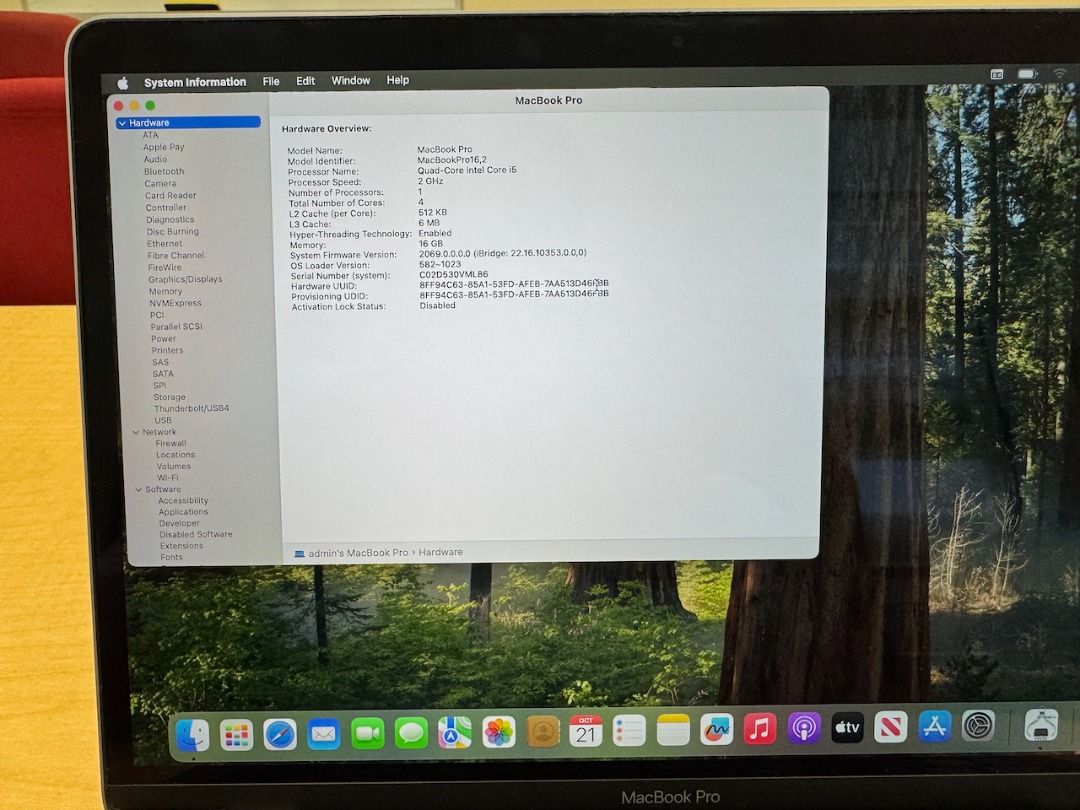
Task: Open Messages from the Dock
Action: tap(411, 734)
